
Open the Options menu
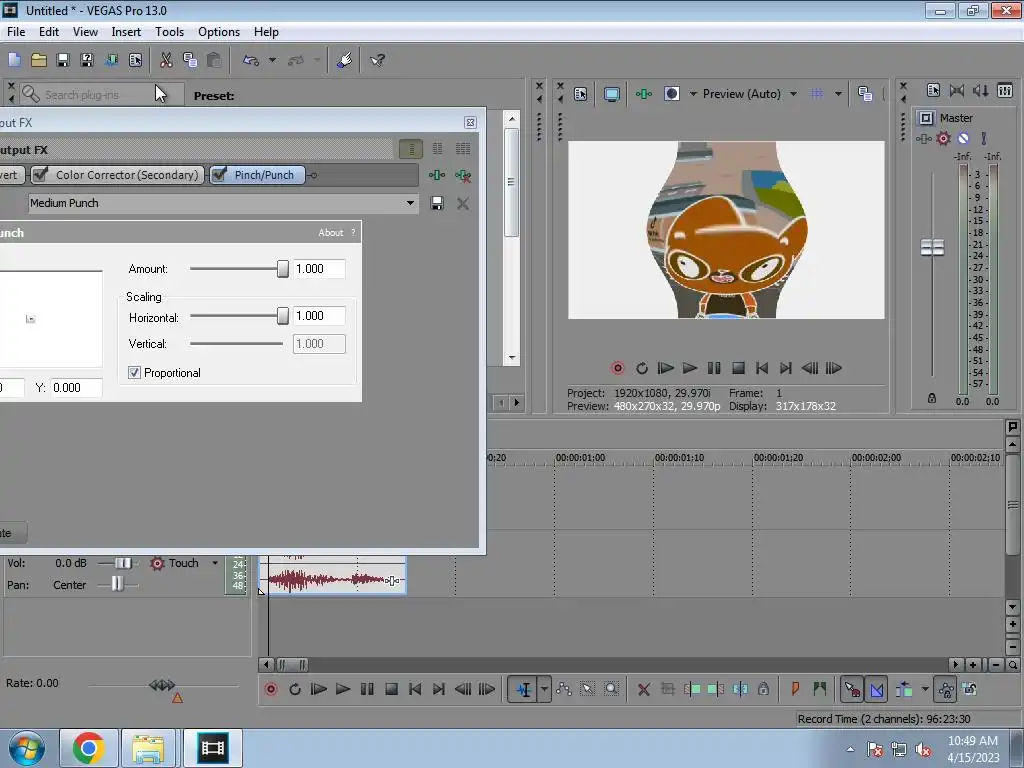pos(219,32)
